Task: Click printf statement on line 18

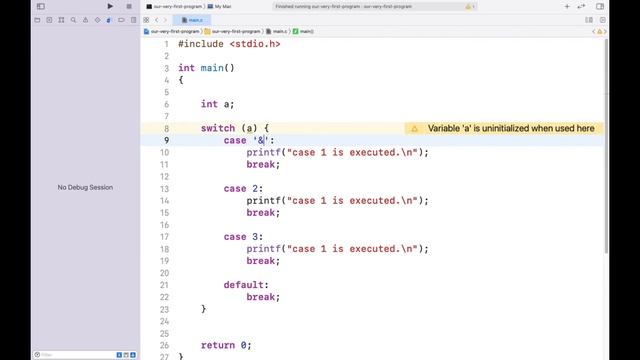Action: [338, 249]
